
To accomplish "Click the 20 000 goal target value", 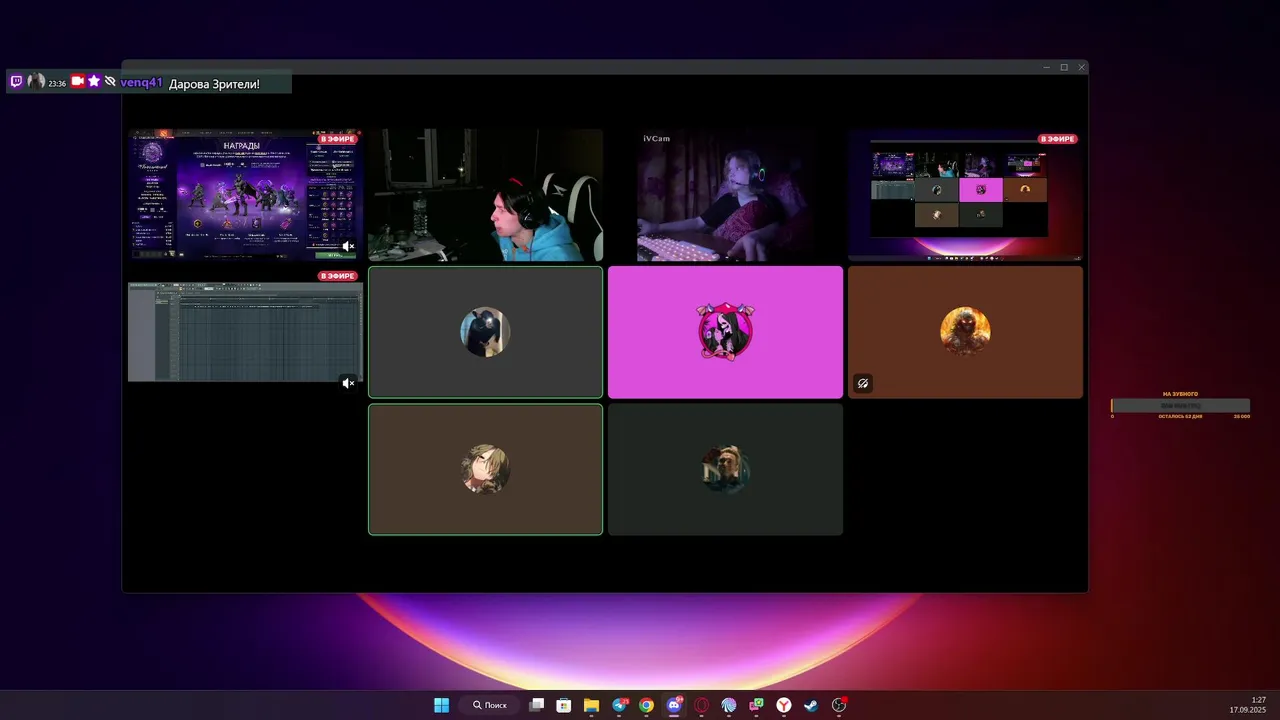I will [x=1242, y=416].
